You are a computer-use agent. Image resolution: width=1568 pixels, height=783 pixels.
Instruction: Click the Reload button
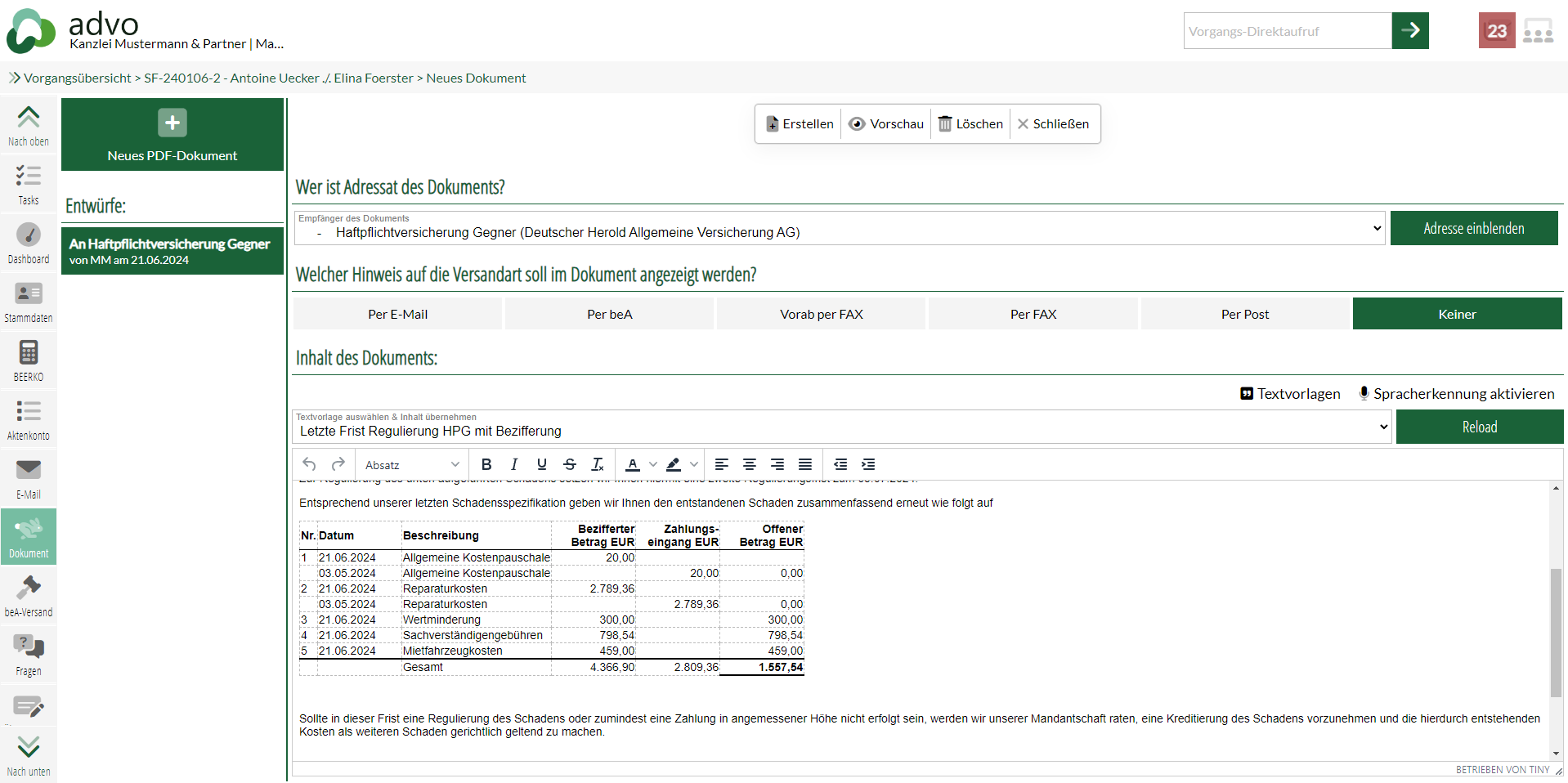tap(1479, 427)
